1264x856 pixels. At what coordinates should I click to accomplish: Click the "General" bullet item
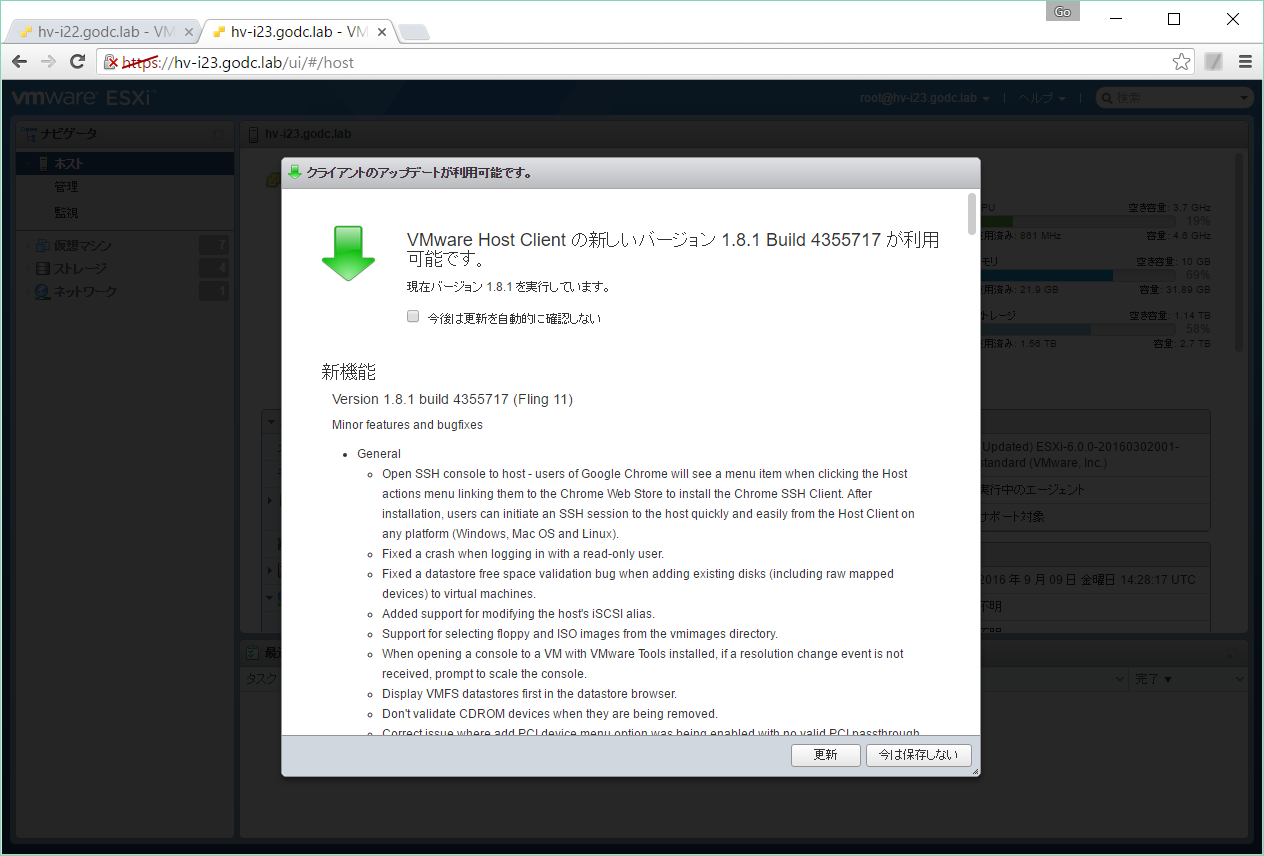click(x=379, y=454)
